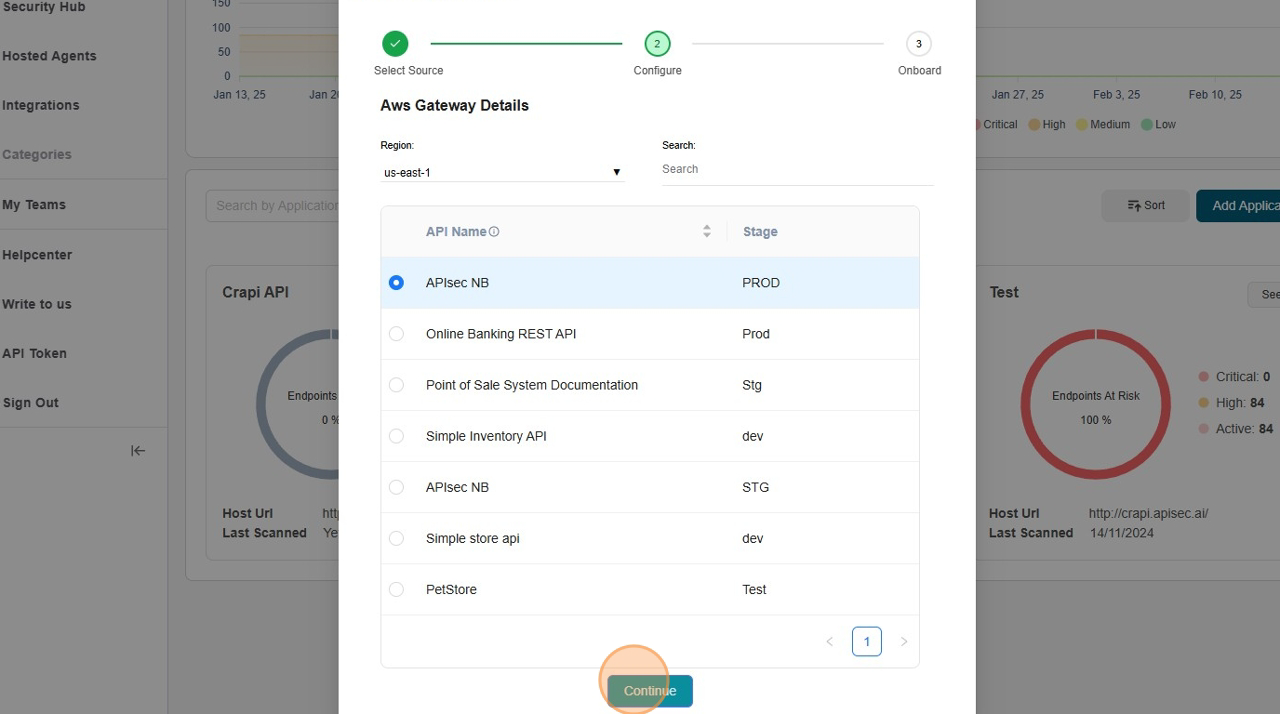The height and width of the screenshot is (714, 1280).
Task: Select Simple Inventory API radio button
Action: [x=396, y=436]
